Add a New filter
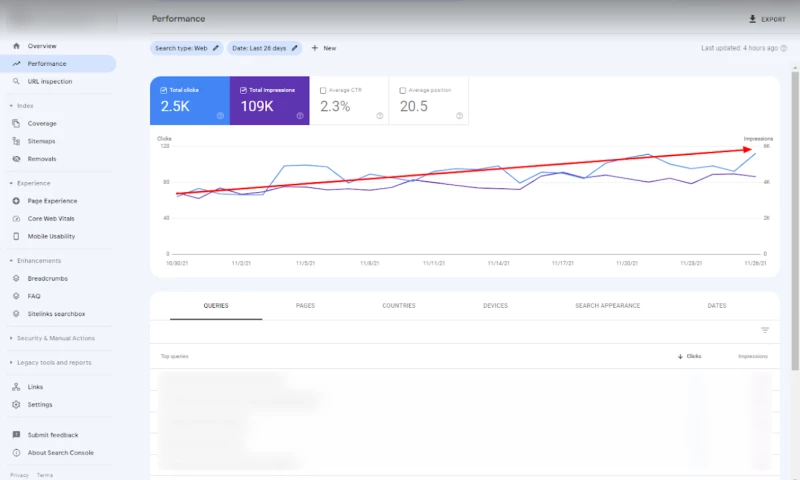Screen dimensions: 800x480 pos(323,48)
